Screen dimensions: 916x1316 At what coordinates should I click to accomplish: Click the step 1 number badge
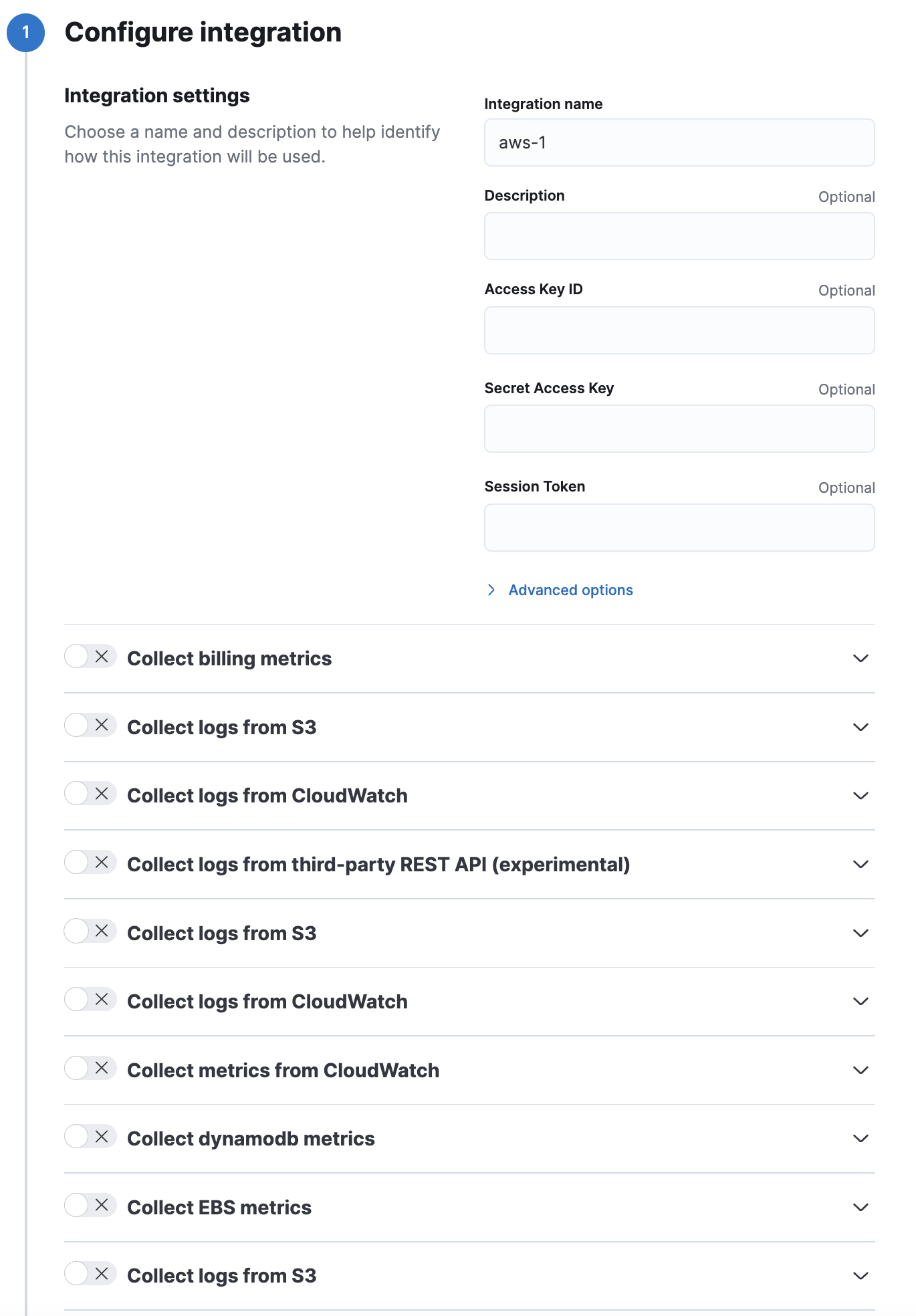(x=26, y=32)
